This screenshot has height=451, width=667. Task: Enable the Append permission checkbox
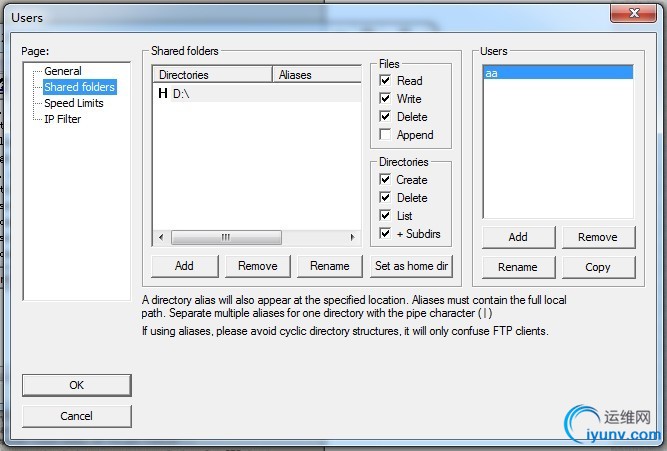coord(385,134)
